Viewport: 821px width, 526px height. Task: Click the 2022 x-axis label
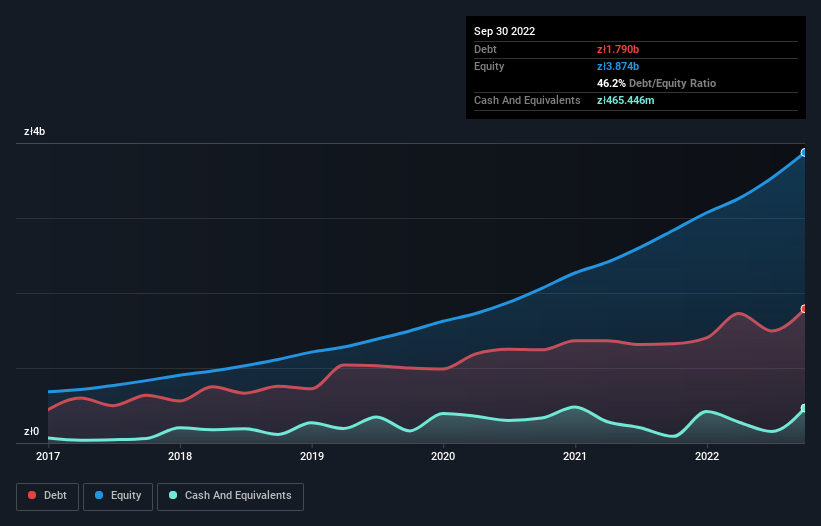pos(707,456)
